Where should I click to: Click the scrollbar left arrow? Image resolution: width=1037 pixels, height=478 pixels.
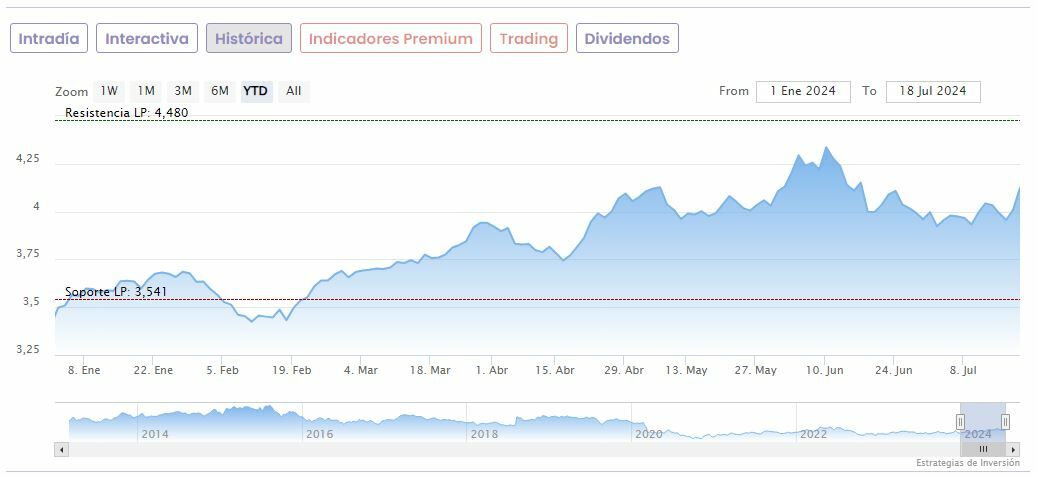click(x=62, y=450)
